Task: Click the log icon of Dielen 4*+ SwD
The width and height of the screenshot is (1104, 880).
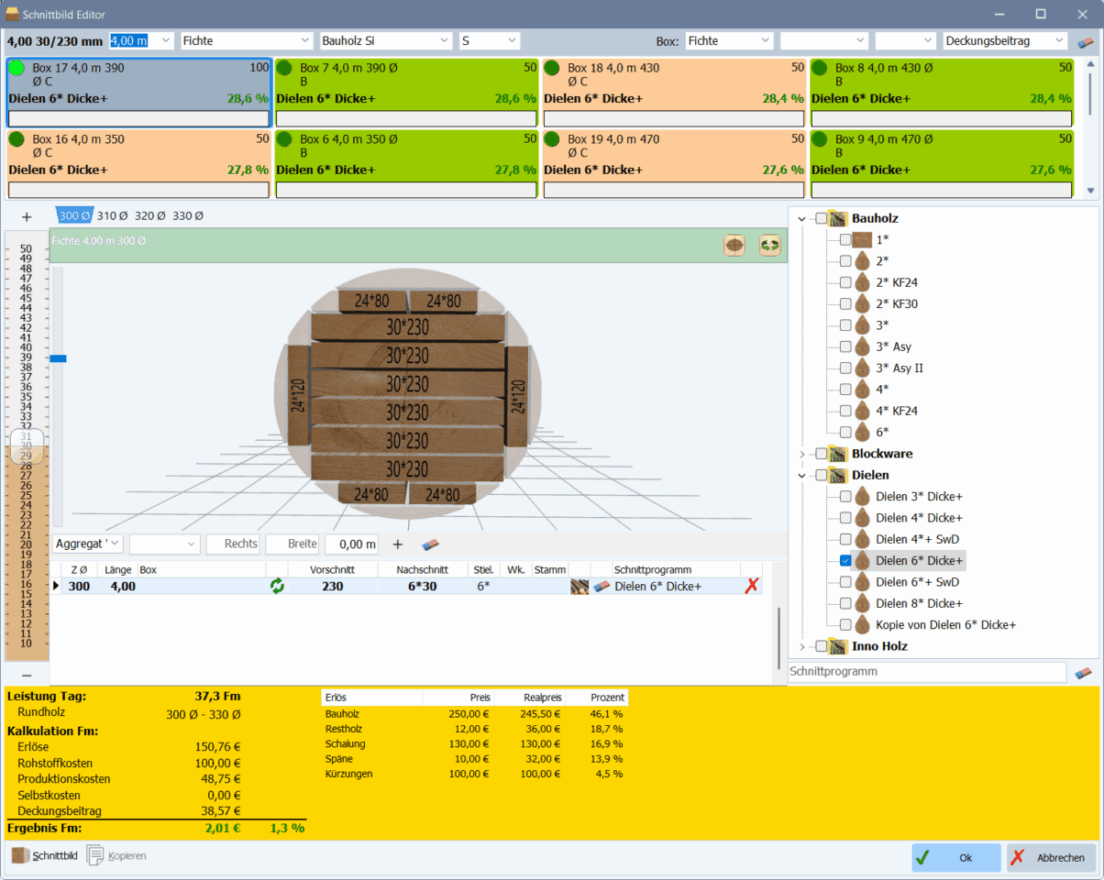Action: pyautogui.click(x=862, y=539)
